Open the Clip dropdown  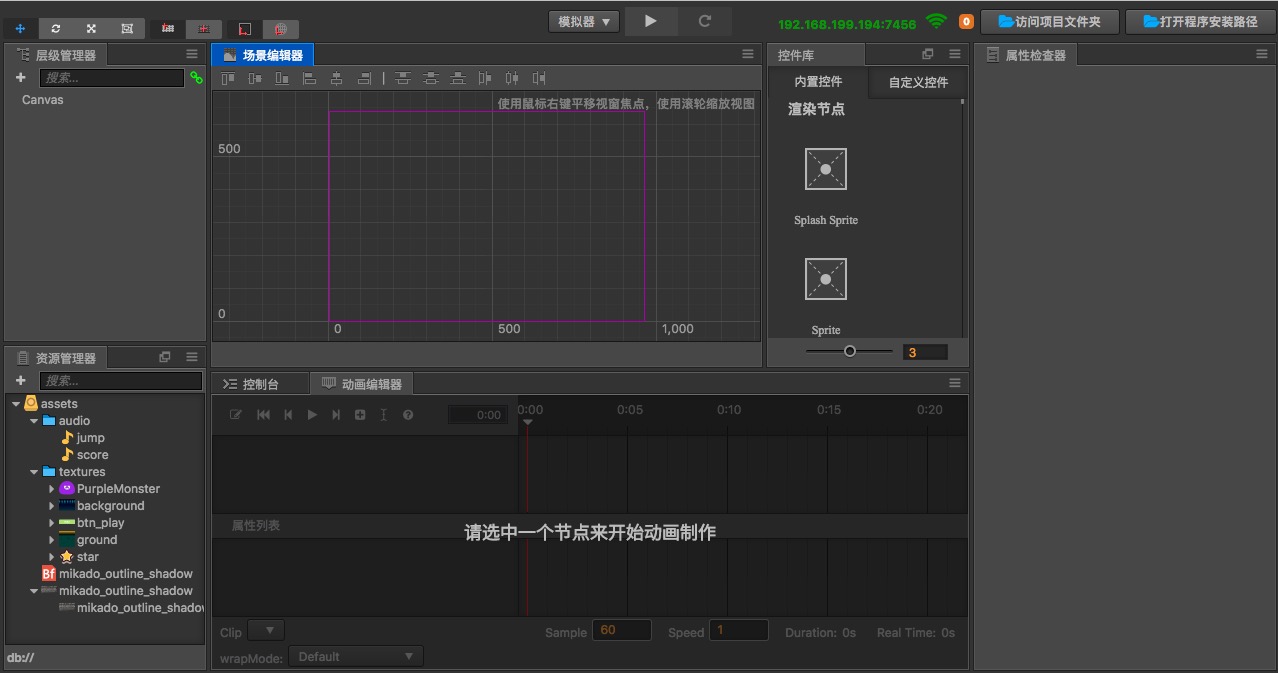pos(266,630)
